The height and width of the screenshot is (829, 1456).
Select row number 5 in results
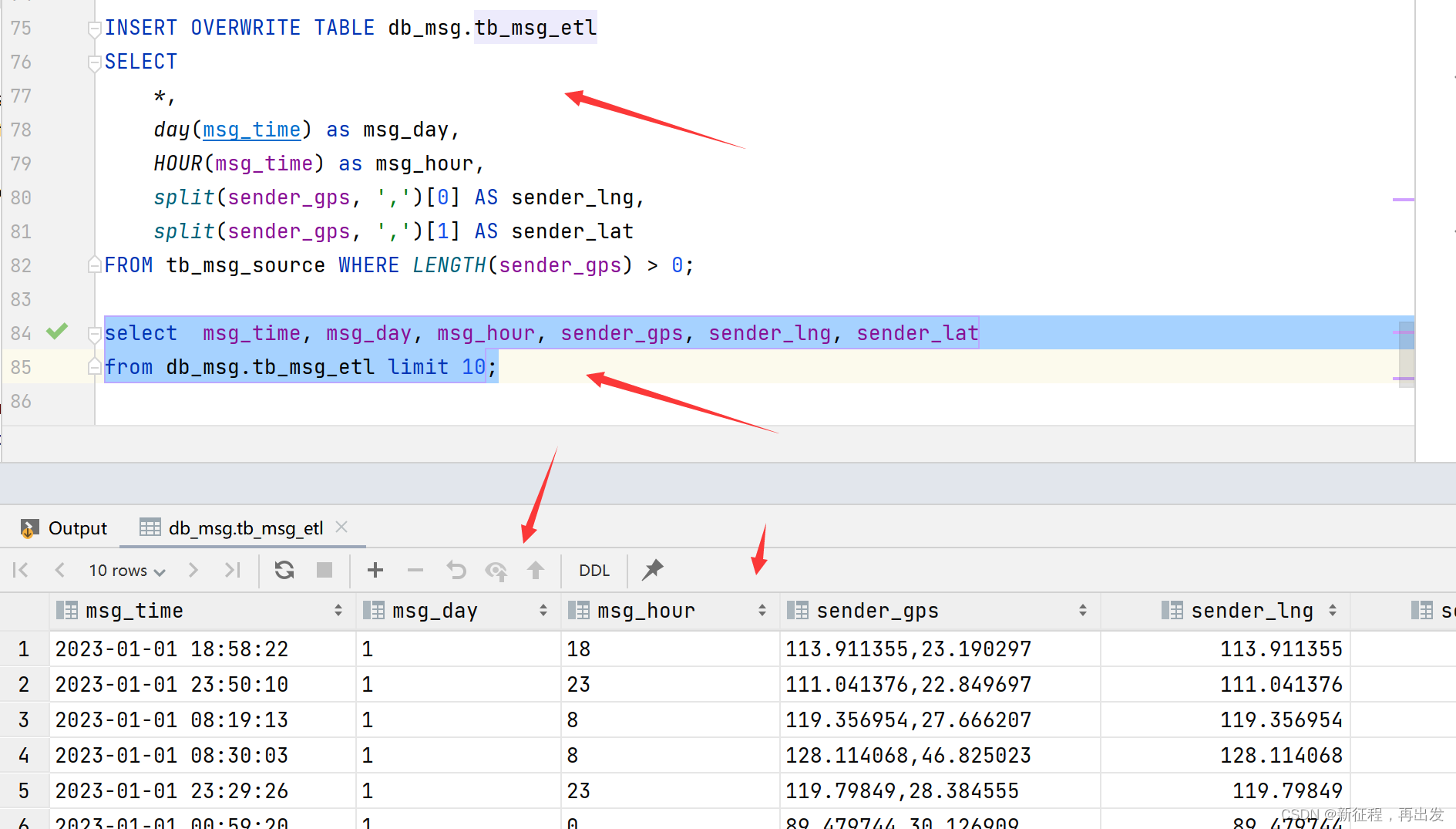click(x=24, y=791)
